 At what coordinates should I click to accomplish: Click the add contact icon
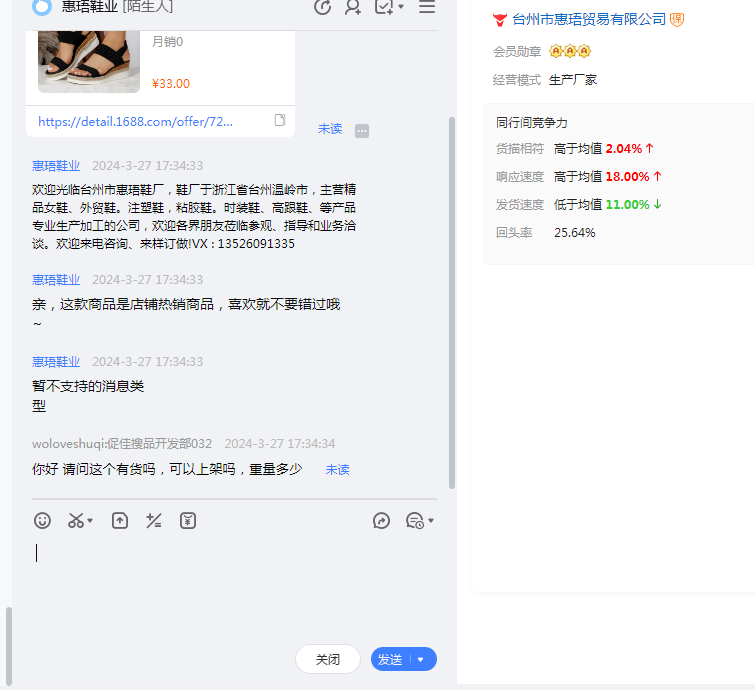(x=353, y=7)
